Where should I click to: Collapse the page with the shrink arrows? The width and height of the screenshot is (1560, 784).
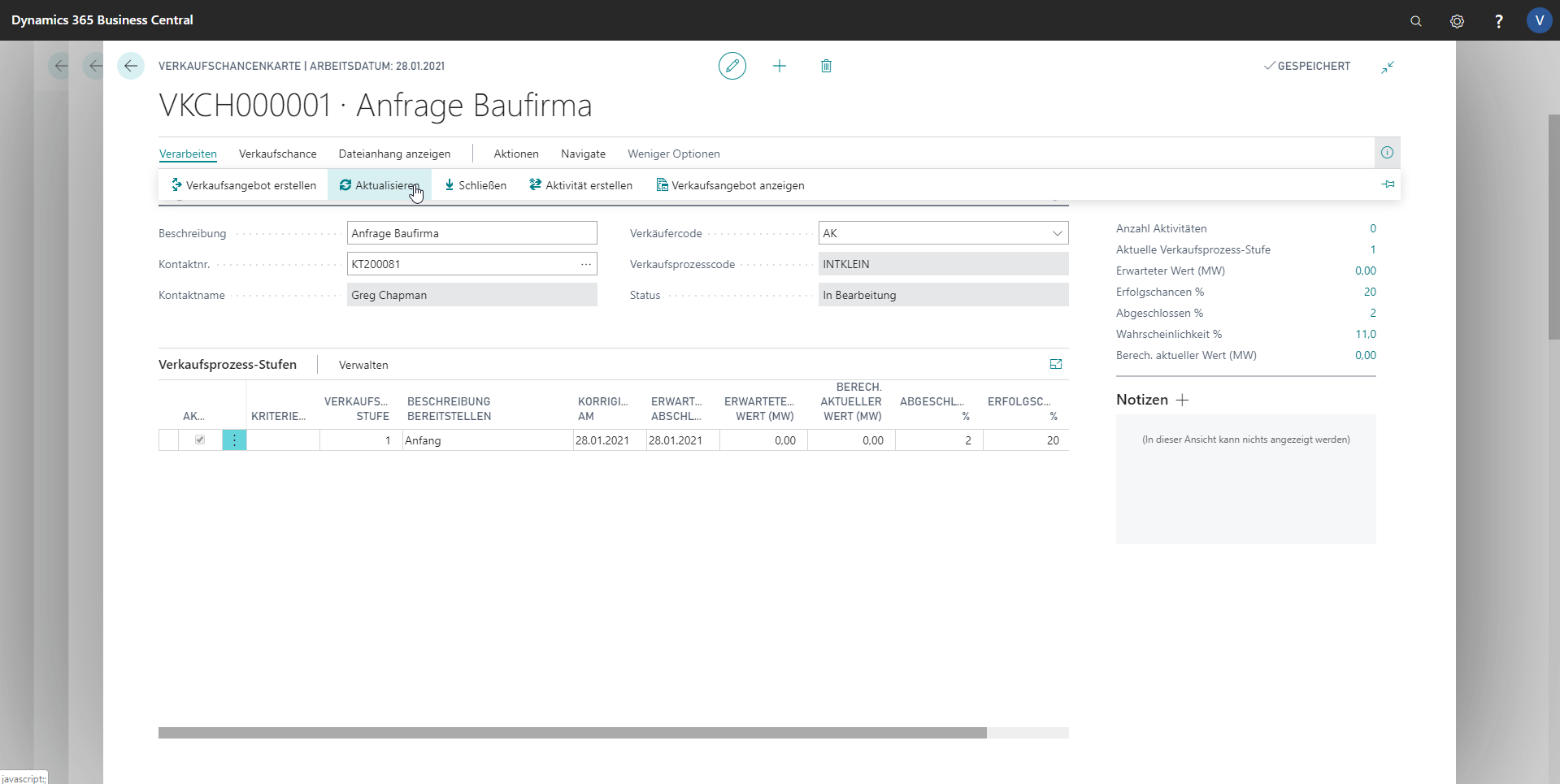[x=1388, y=67]
